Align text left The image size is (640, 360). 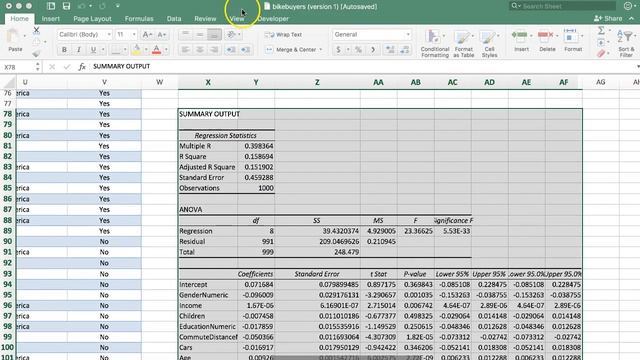pos(185,50)
